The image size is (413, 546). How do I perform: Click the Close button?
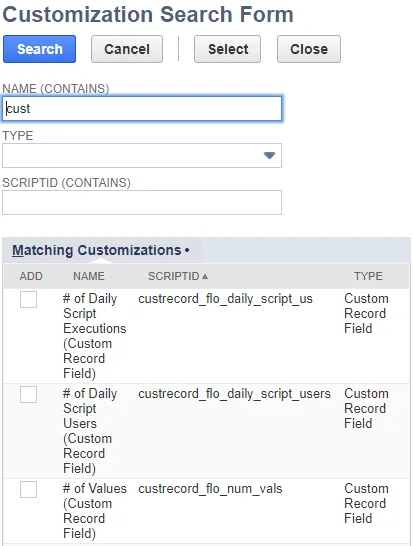point(309,49)
